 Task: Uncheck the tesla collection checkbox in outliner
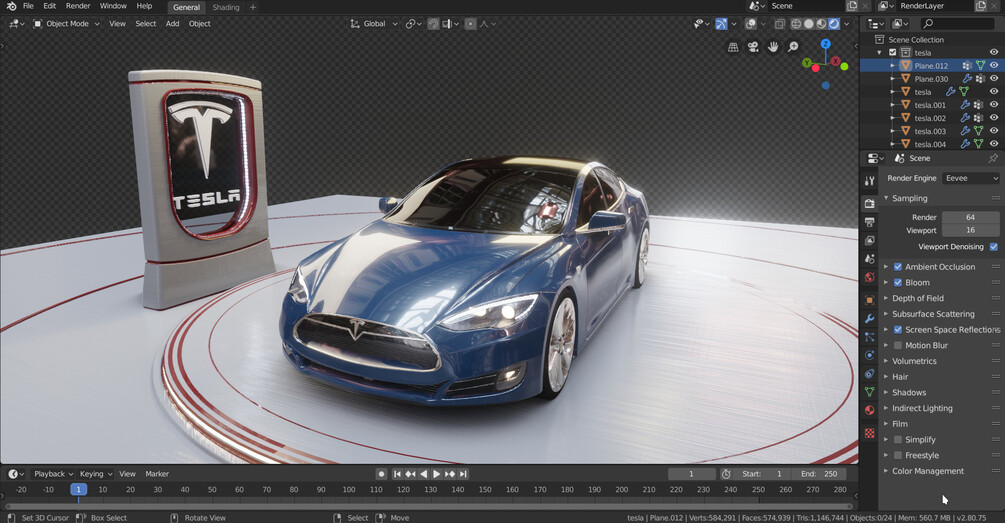click(x=892, y=53)
